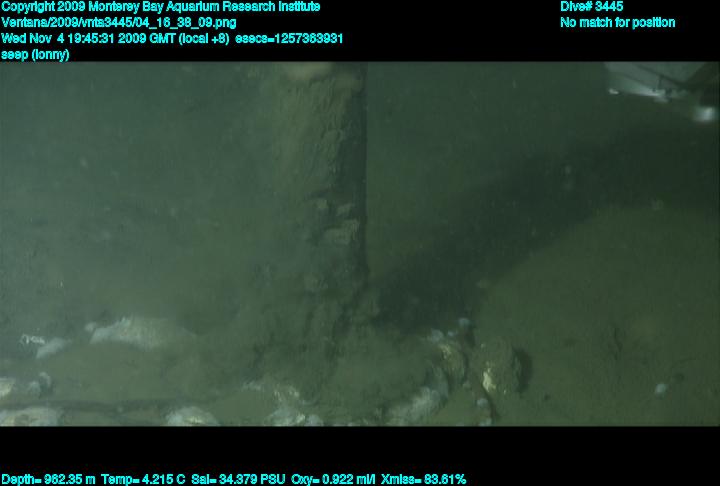
Task: Click the Xmiss= 83.61% reading
Action: pos(423,480)
